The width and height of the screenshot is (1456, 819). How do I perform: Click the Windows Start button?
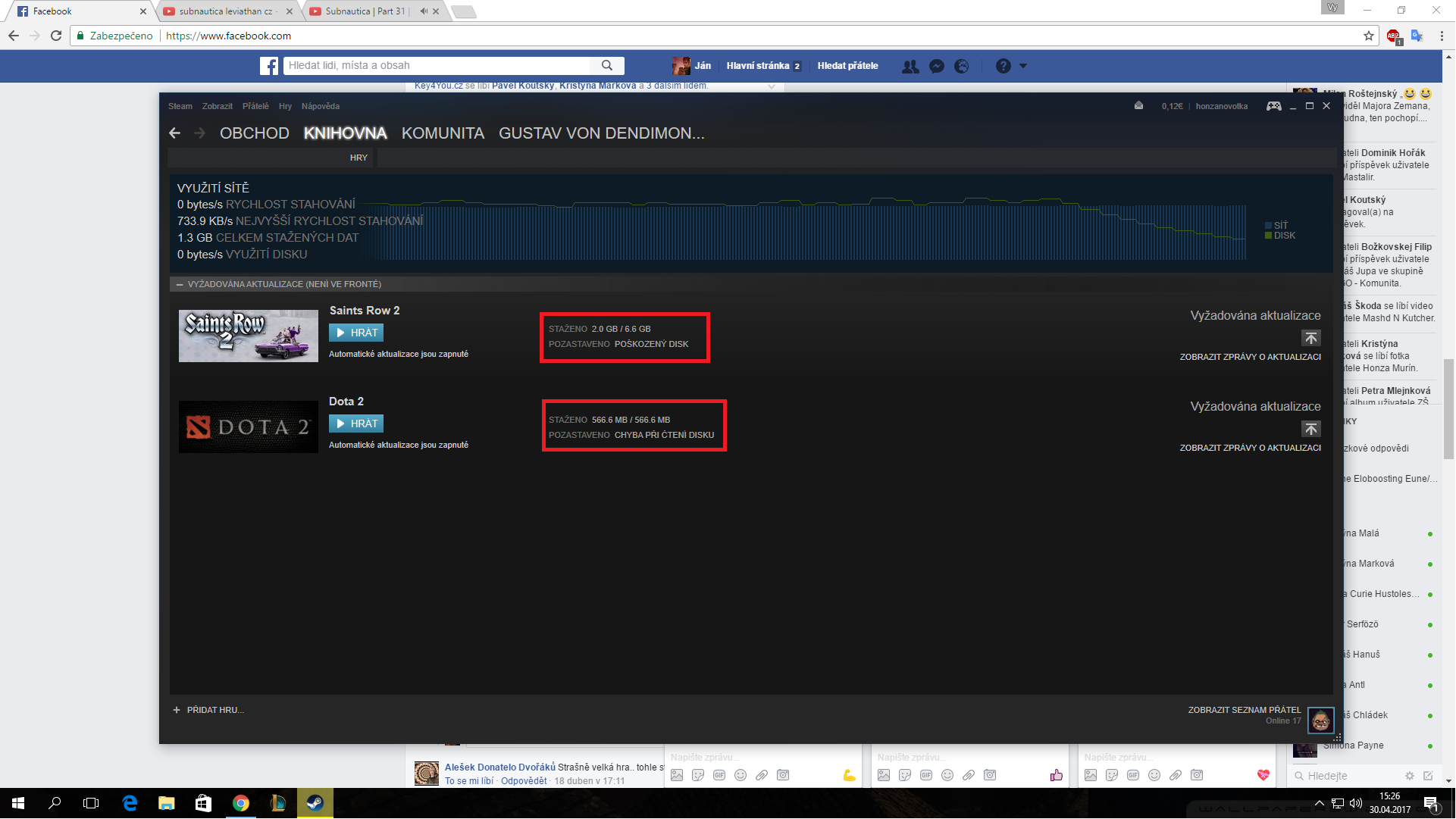[18, 803]
